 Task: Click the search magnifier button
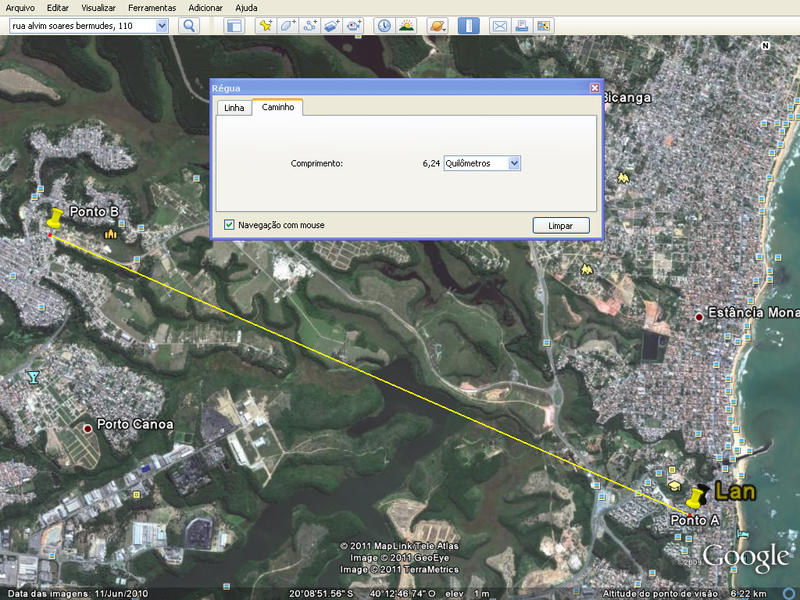tap(189, 26)
